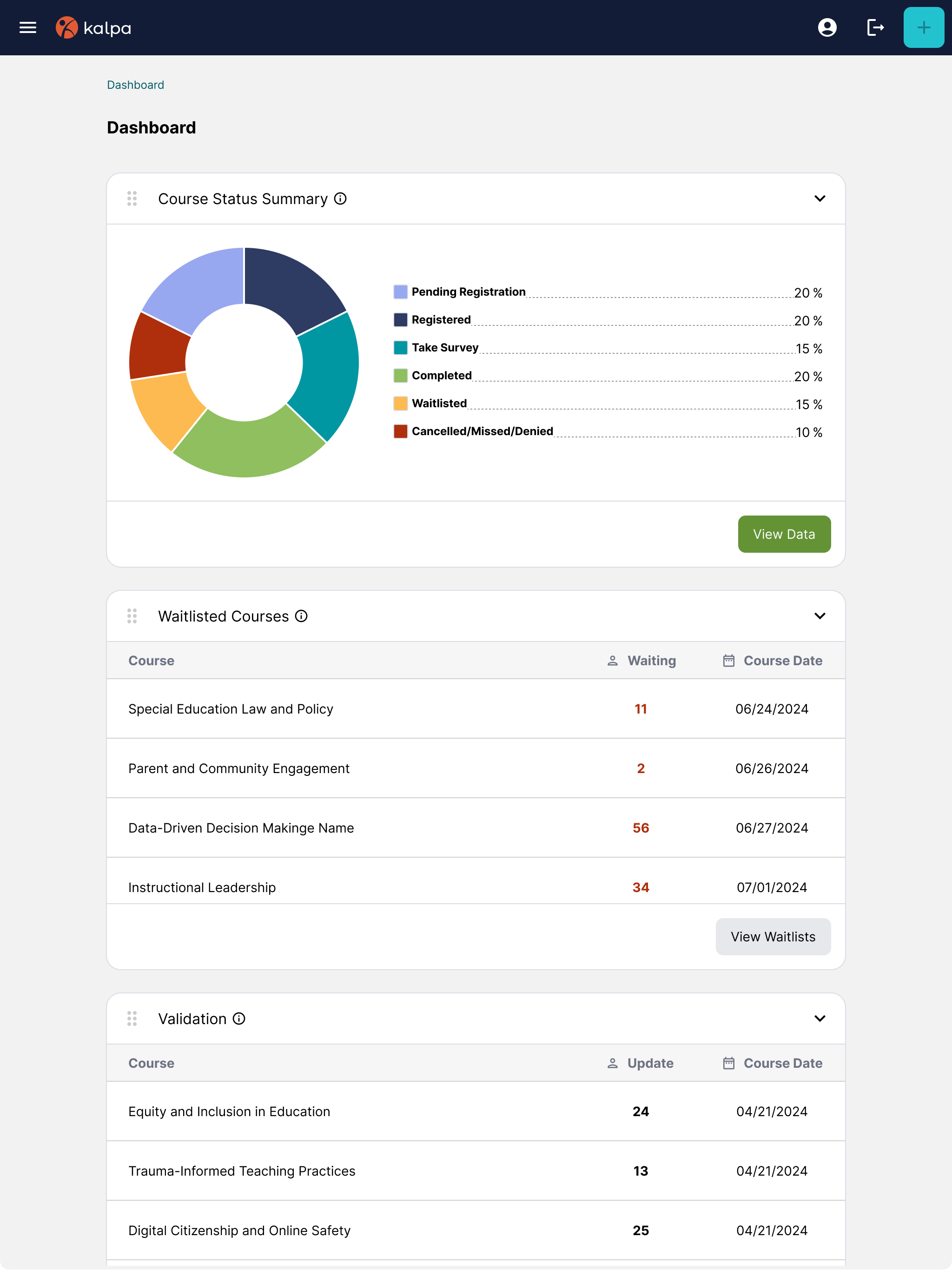Viewport: 952px width, 1270px height.
Task: Collapse the Course Status Summary panel
Action: [820, 198]
